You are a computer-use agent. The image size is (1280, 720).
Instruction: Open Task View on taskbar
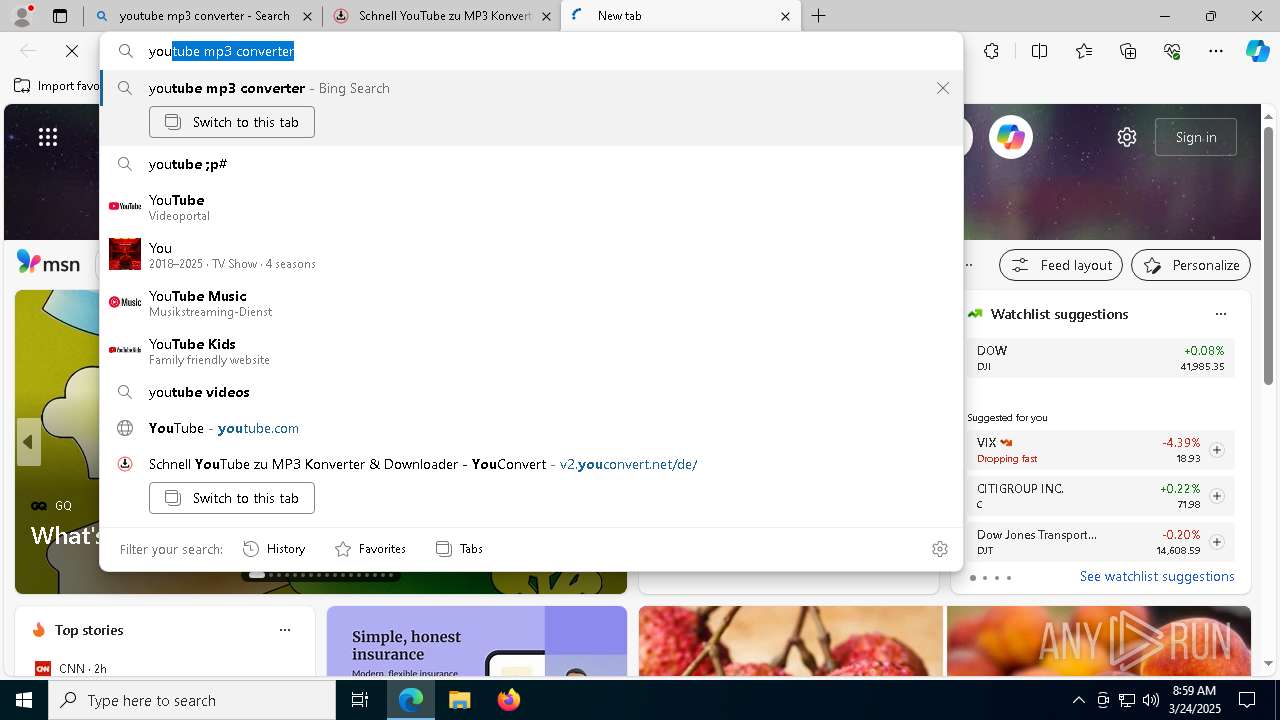pos(360,700)
